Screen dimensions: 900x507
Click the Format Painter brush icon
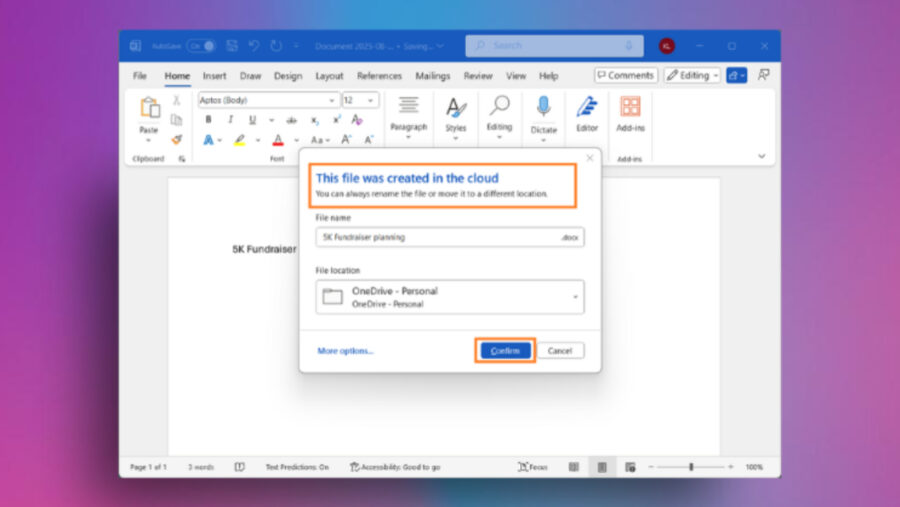[177, 139]
